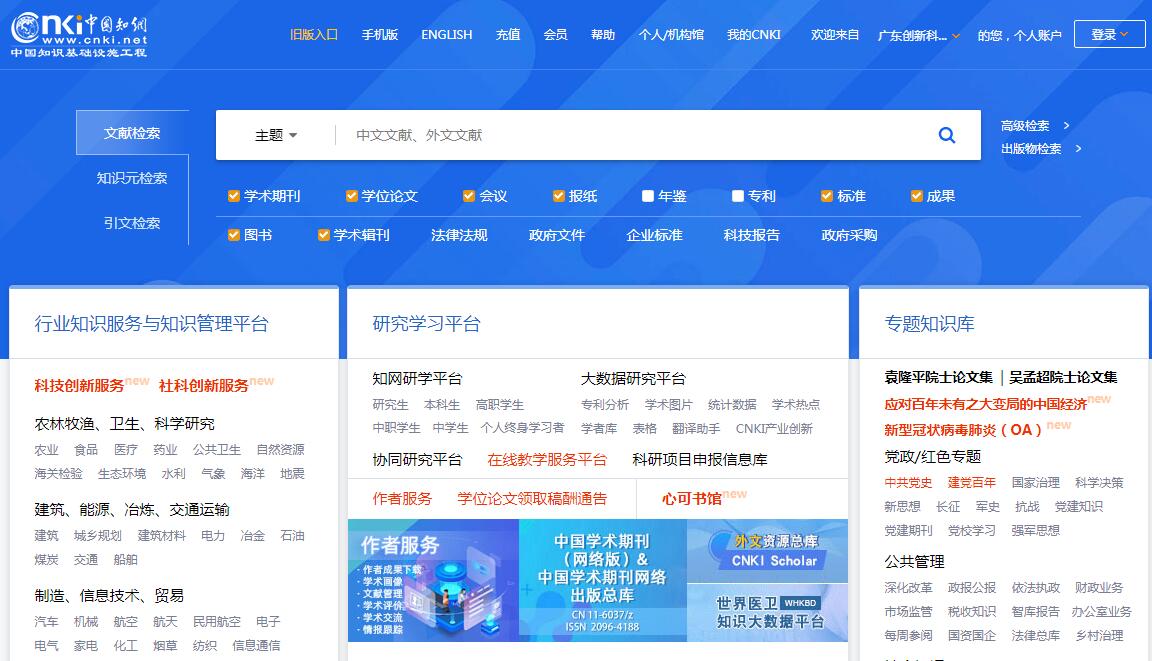Screen dimensions: 1152x661
Task: Toggle the 会议 checkbox
Action: (x=469, y=196)
